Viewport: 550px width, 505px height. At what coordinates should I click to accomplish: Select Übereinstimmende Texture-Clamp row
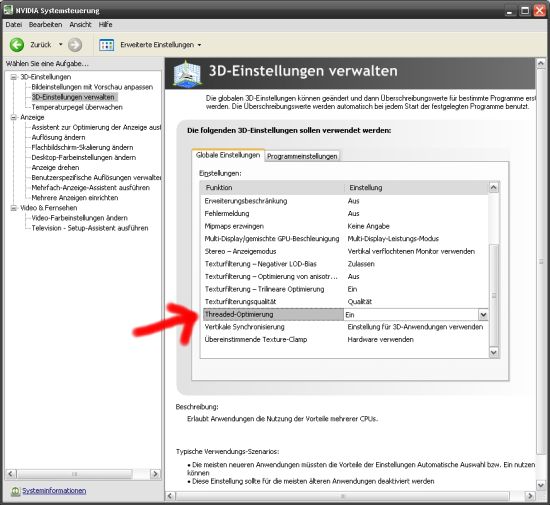pos(345,339)
